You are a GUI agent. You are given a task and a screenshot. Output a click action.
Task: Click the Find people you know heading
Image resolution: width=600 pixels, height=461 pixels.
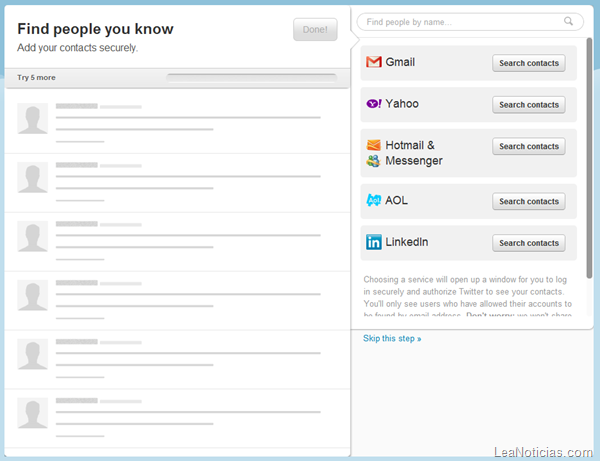[95, 29]
